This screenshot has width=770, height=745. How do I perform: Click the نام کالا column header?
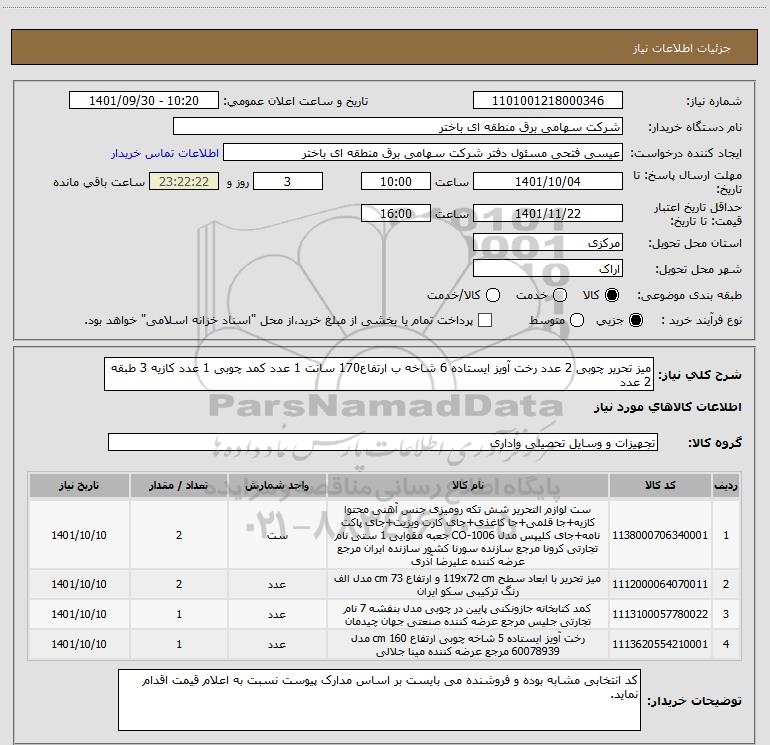coord(468,485)
